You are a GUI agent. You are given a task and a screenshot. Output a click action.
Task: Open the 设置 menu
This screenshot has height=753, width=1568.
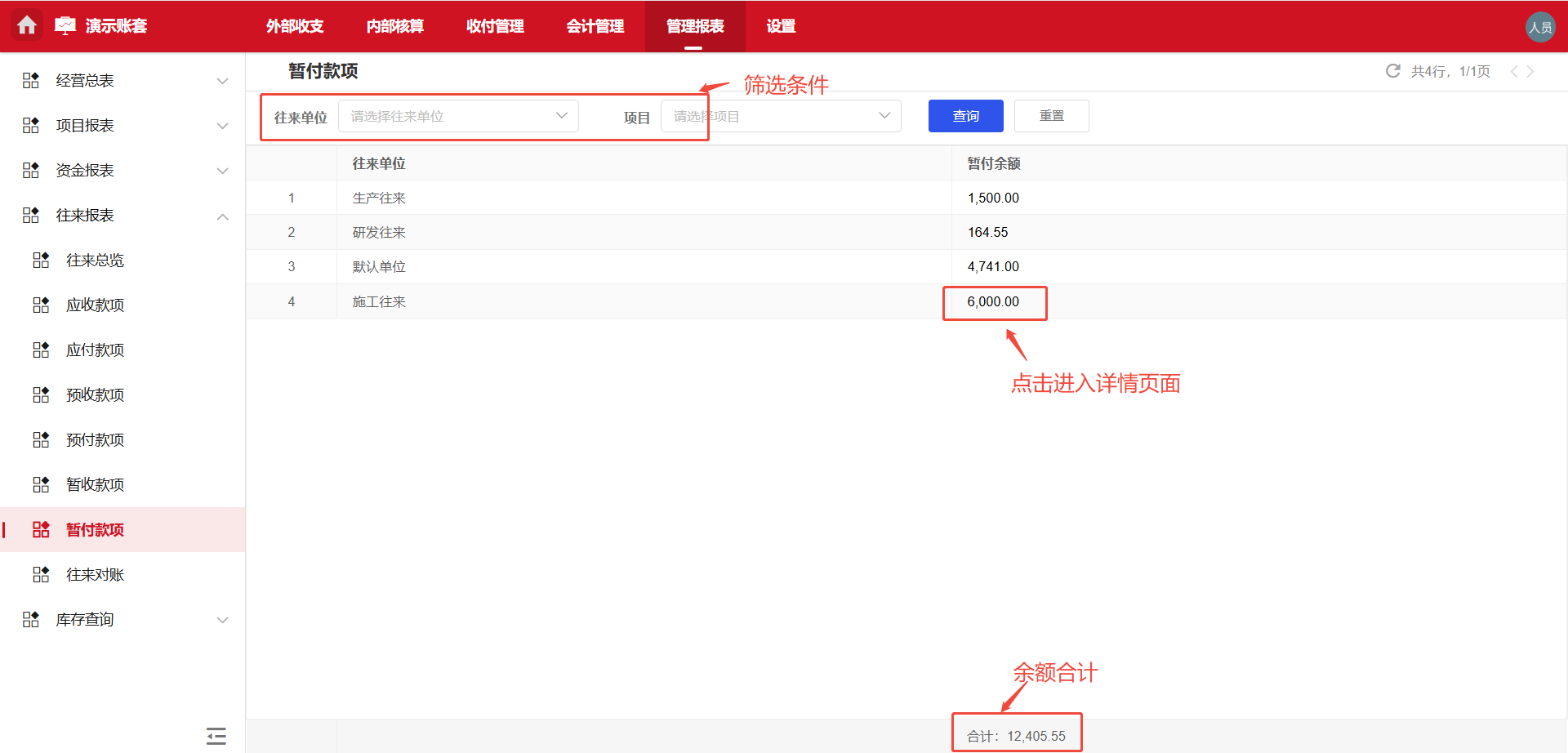coord(780,26)
